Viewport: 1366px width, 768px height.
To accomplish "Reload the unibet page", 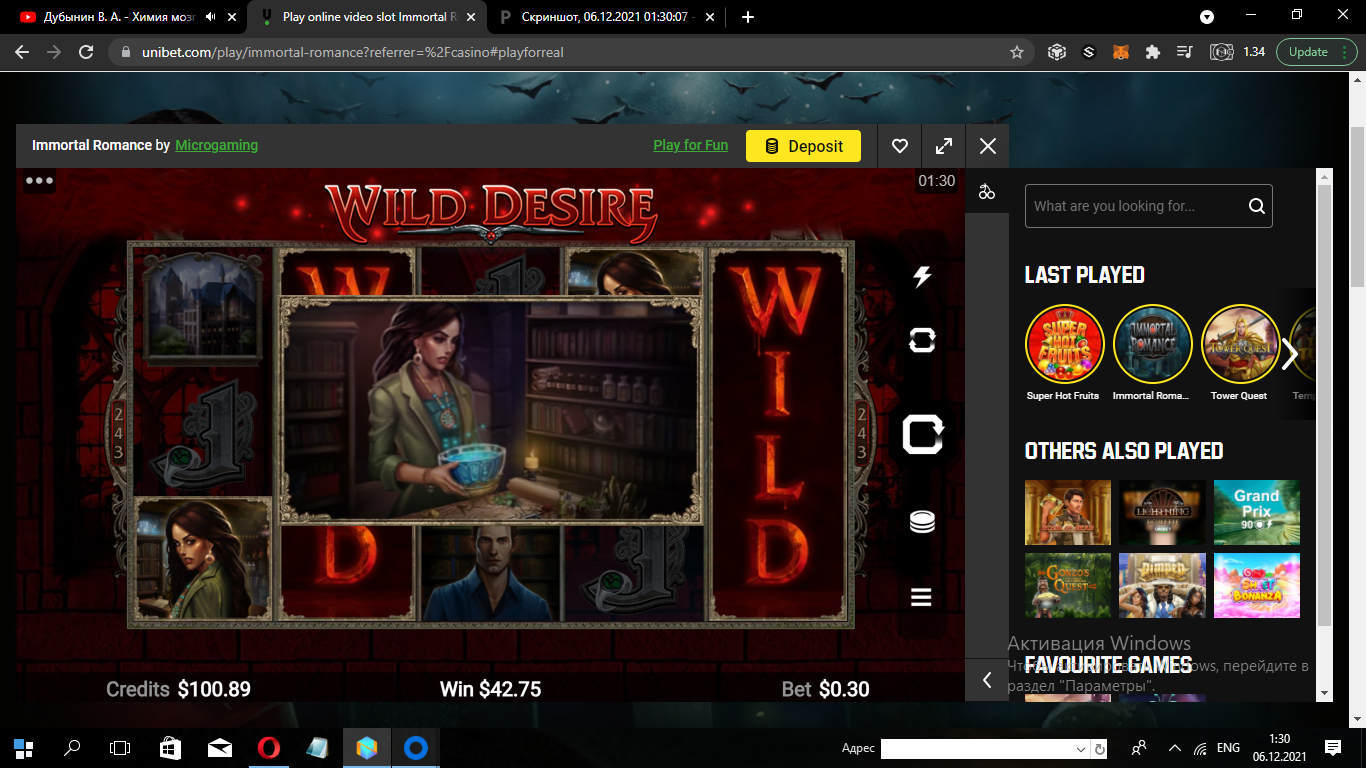I will pos(86,52).
